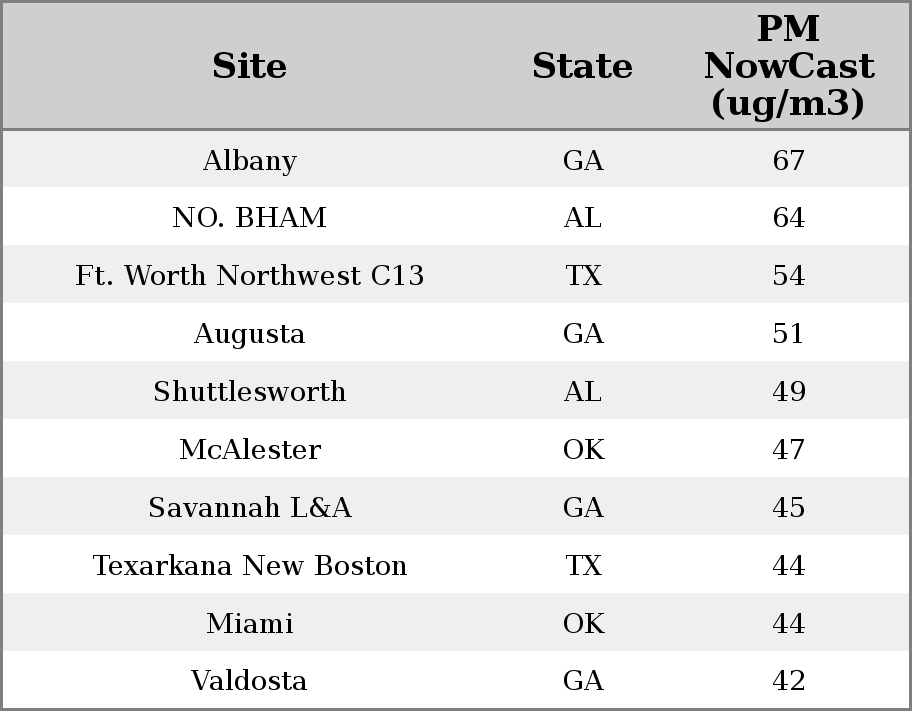912x711 pixels.
Task: Click the State column header
Action: pyautogui.click(x=582, y=67)
